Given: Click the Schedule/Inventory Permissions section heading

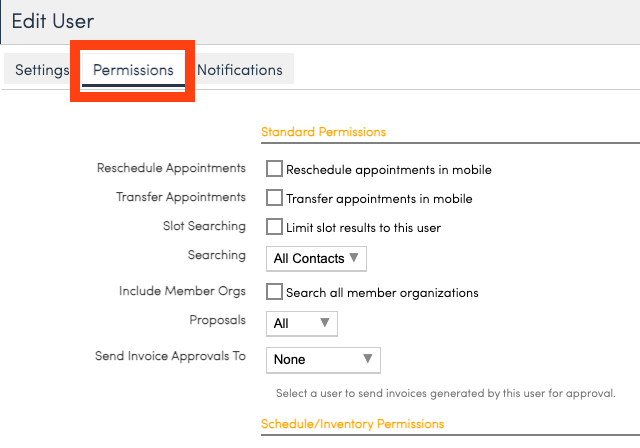Looking at the screenshot, I should (x=352, y=424).
